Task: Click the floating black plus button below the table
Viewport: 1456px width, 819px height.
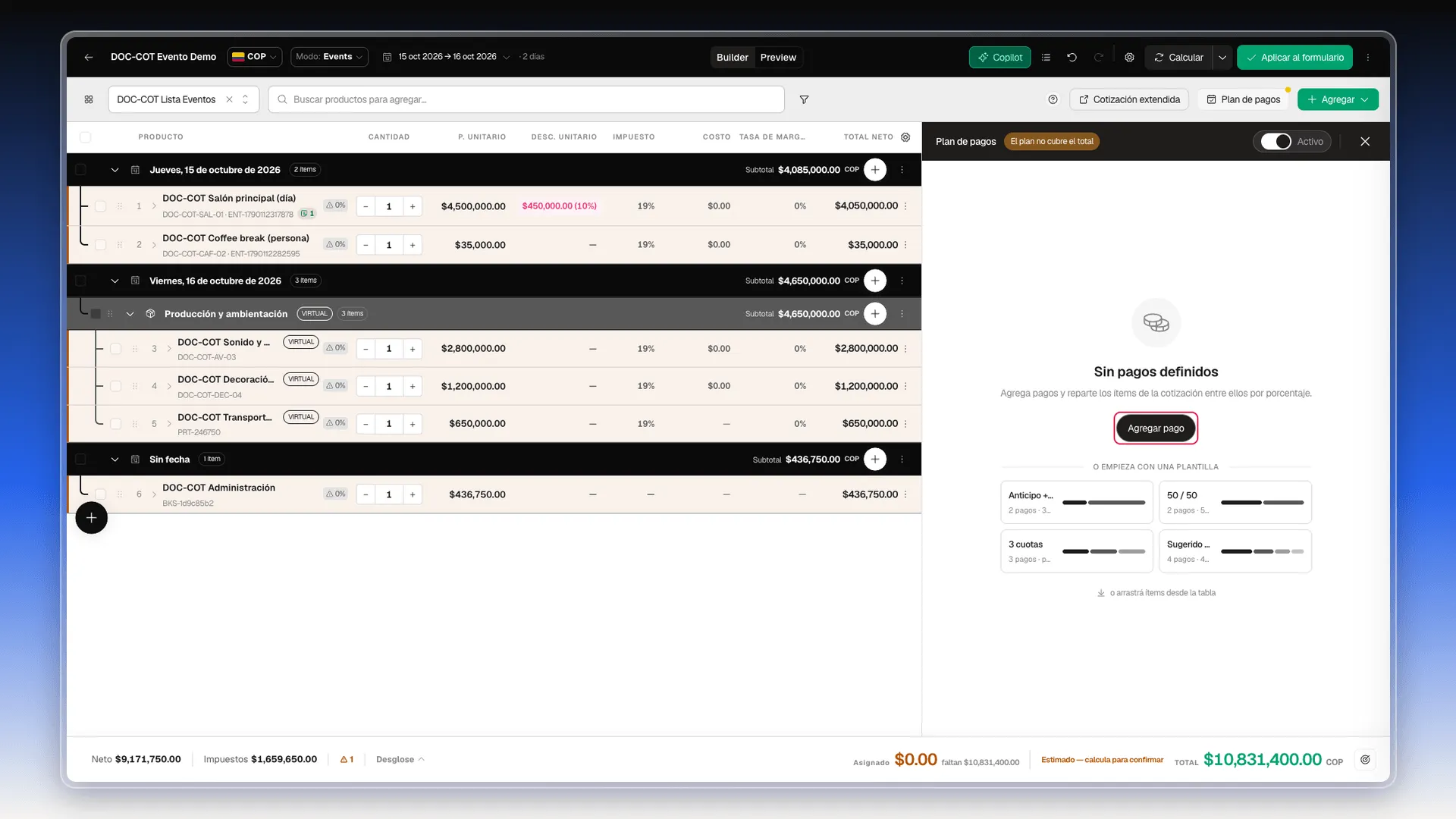Action: click(x=91, y=518)
